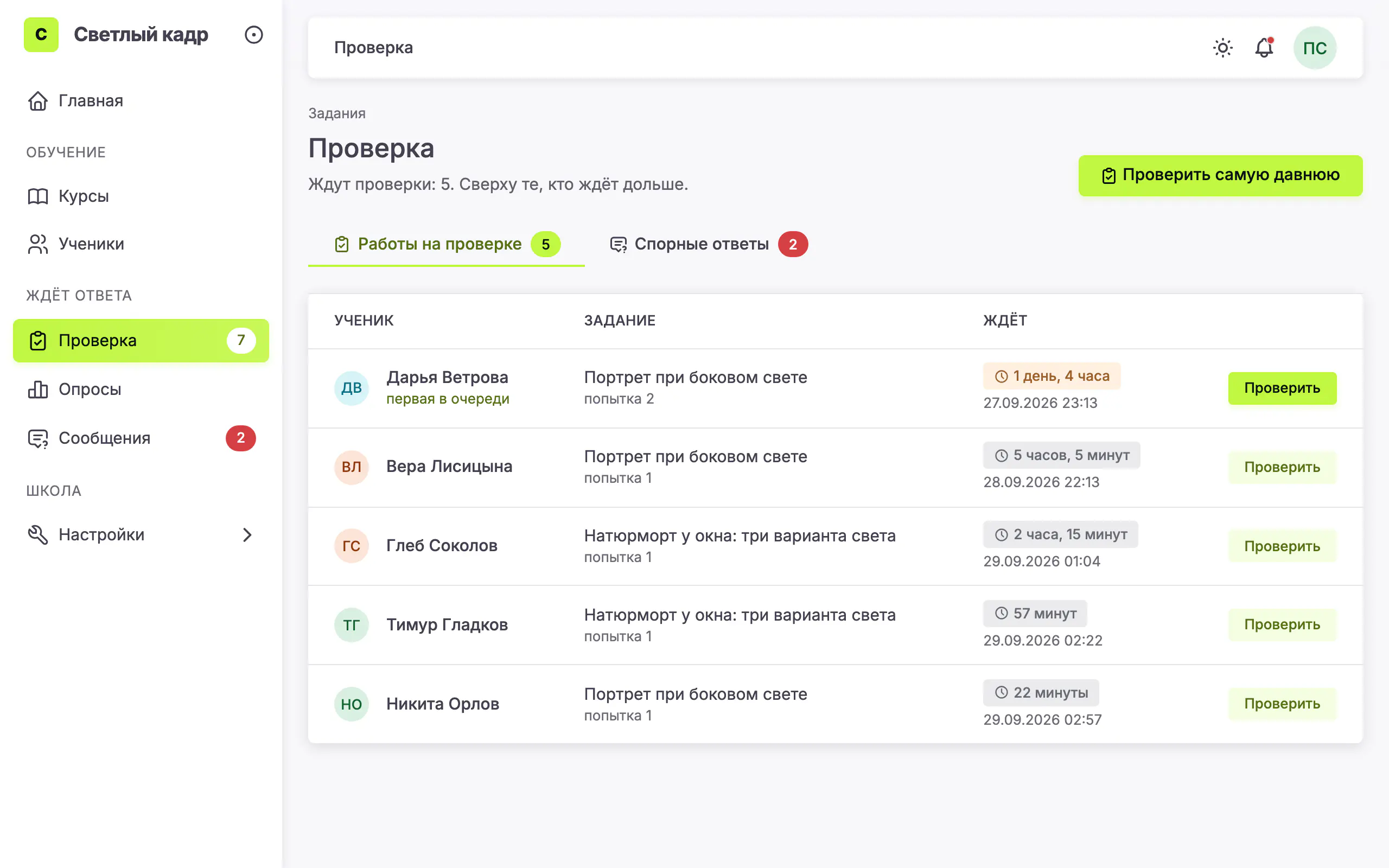
Task: Click the 22 минуты wait badge
Action: (1041, 693)
